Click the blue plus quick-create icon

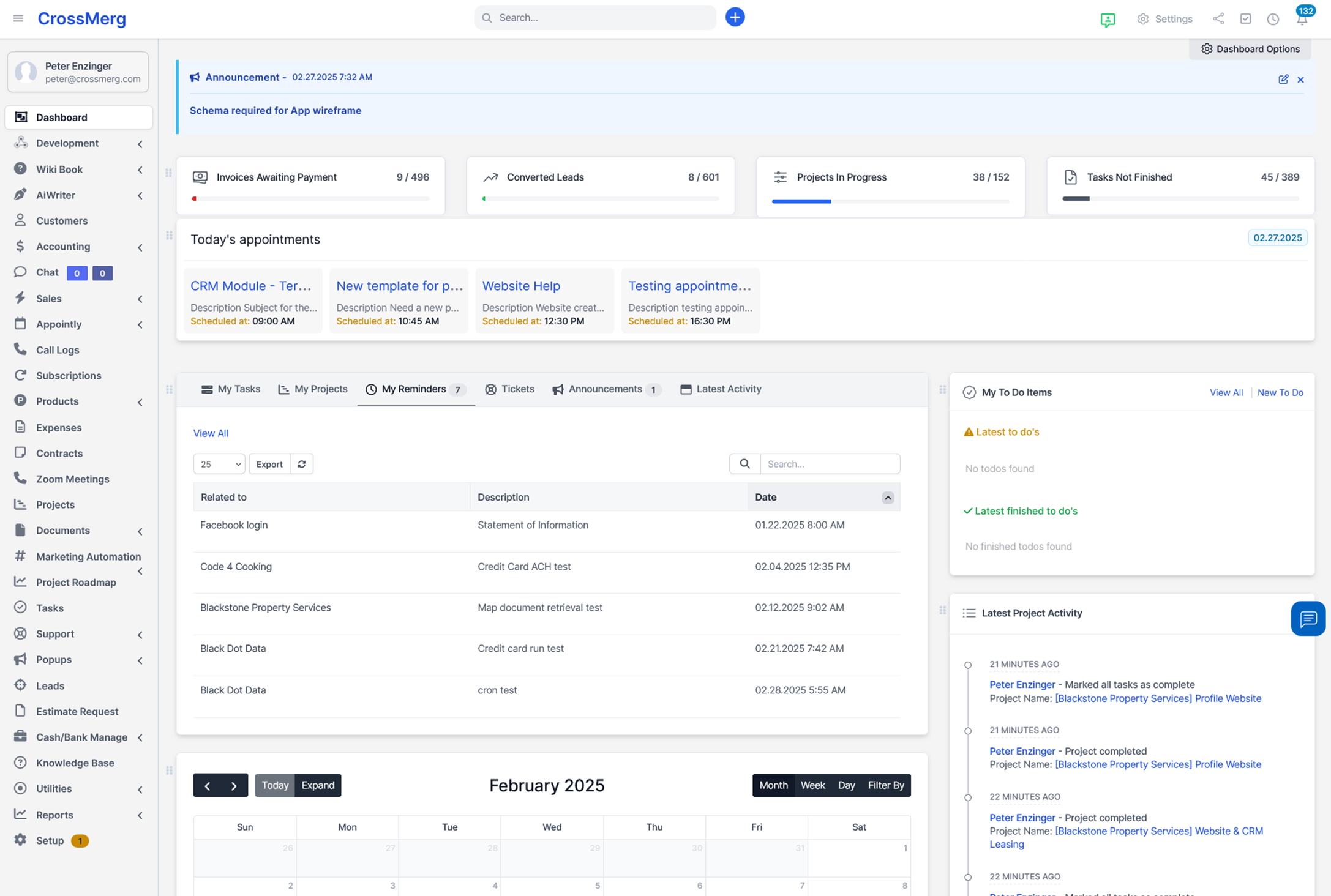[735, 18]
